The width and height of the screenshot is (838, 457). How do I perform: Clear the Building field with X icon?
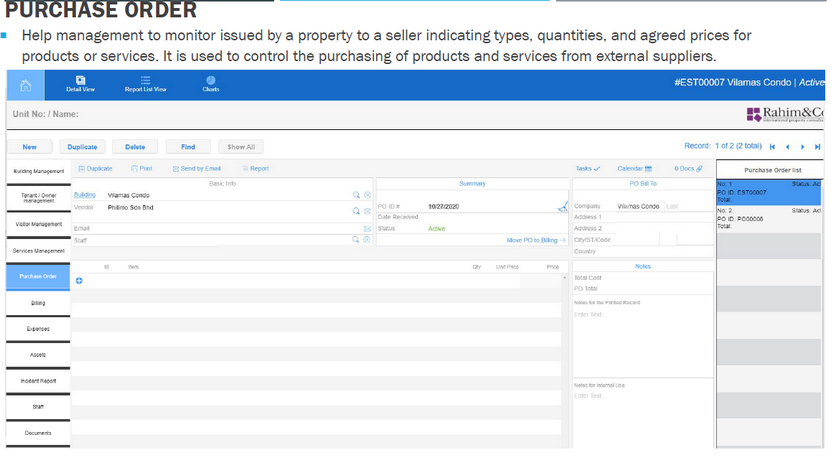[367, 195]
